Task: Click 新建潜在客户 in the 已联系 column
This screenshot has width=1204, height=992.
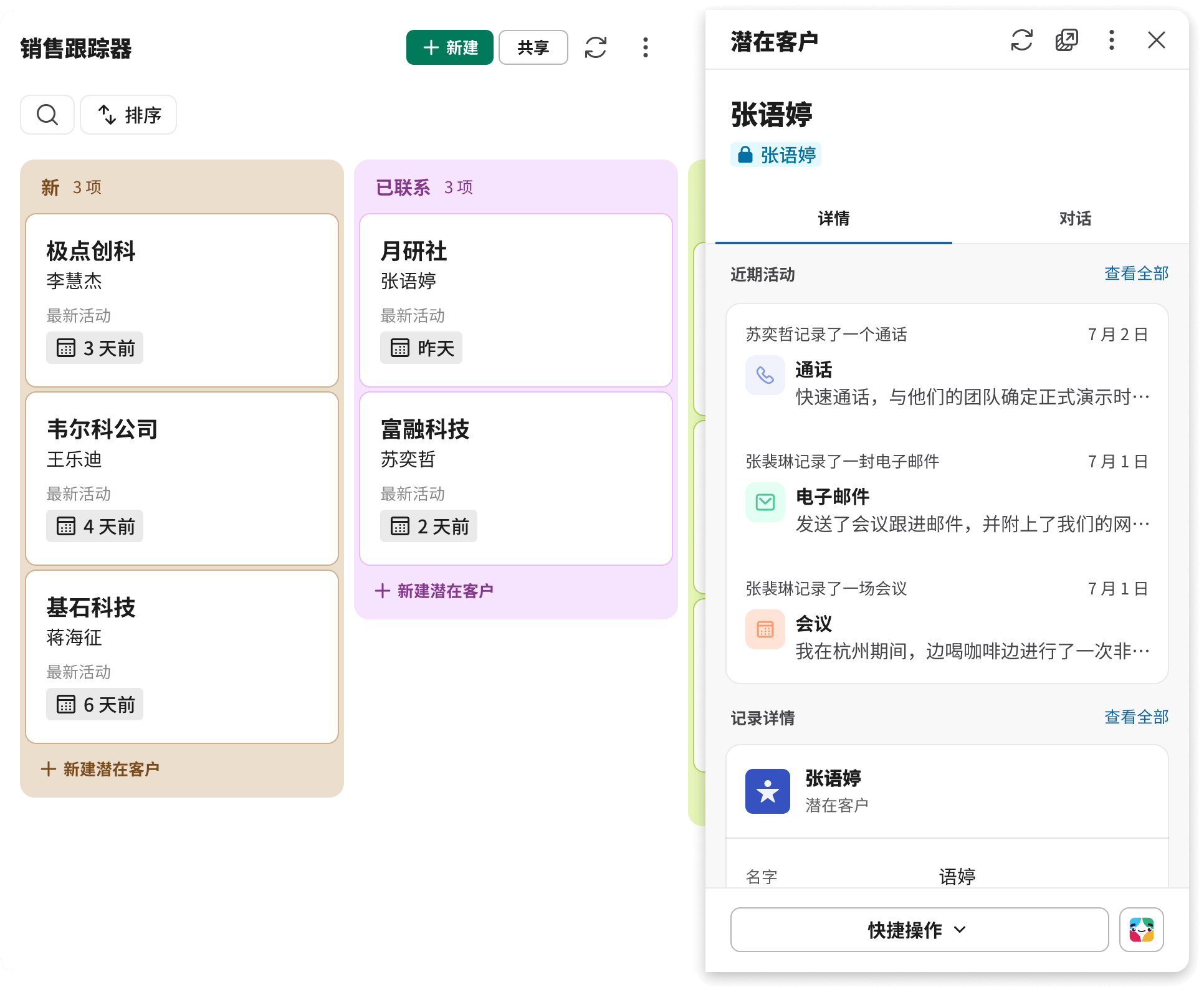Action: [434, 591]
